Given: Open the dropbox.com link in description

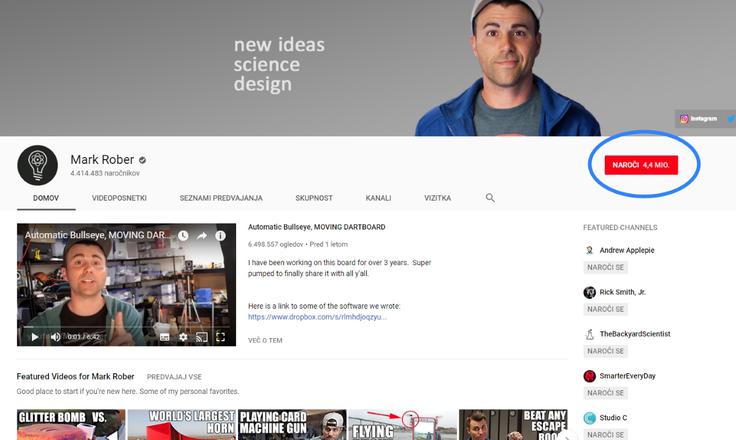Looking at the screenshot, I should click(x=317, y=317).
